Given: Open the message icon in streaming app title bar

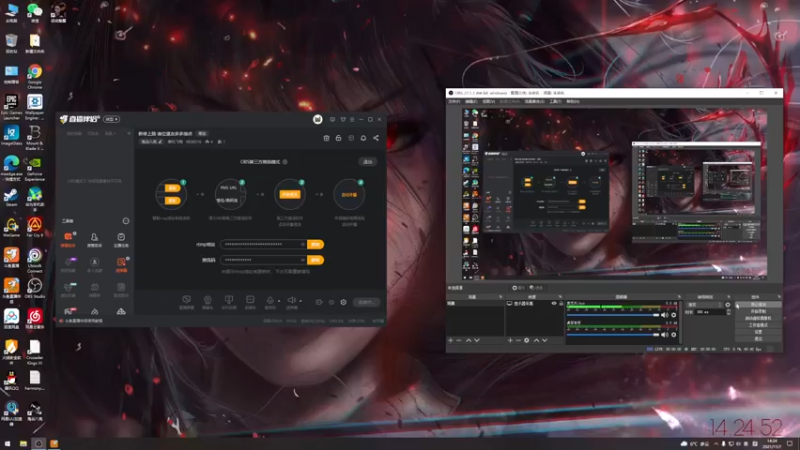Looking at the screenshot, I should click(332, 119).
